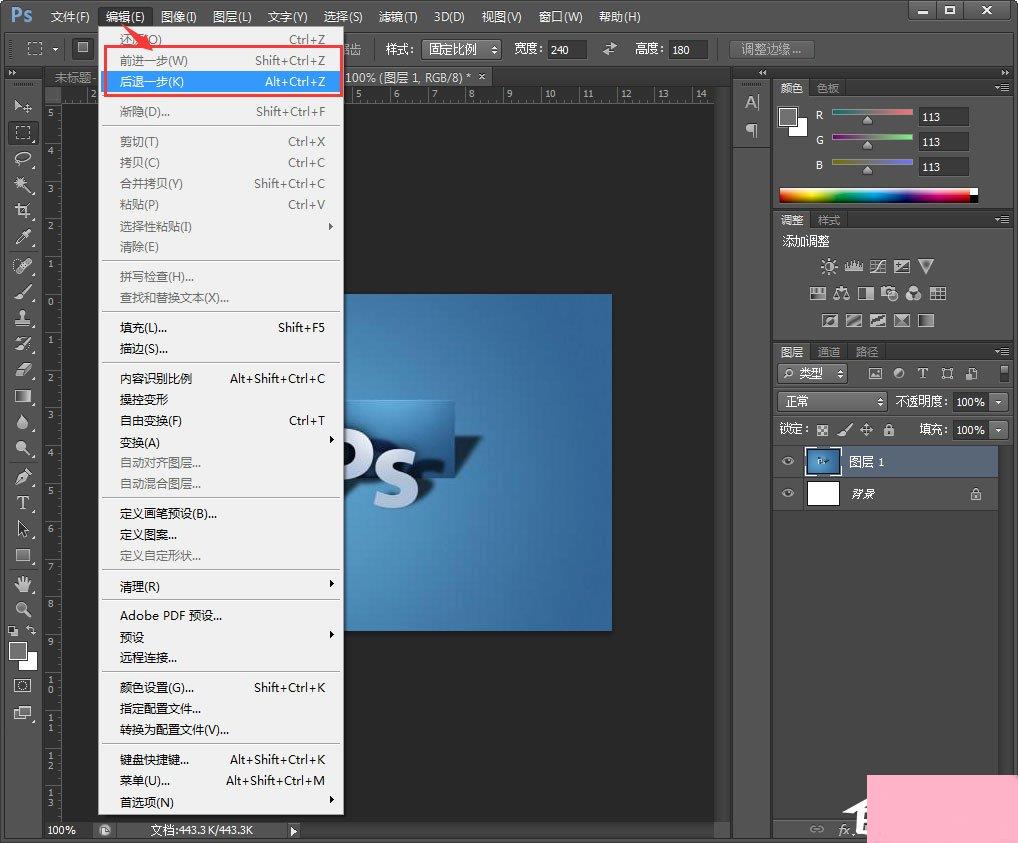Image resolution: width=1018 pixels, height=843 pixels.
Task: Select the Rectangular Marquee tool
Action: pyautogui.click(x=23, y=132)
